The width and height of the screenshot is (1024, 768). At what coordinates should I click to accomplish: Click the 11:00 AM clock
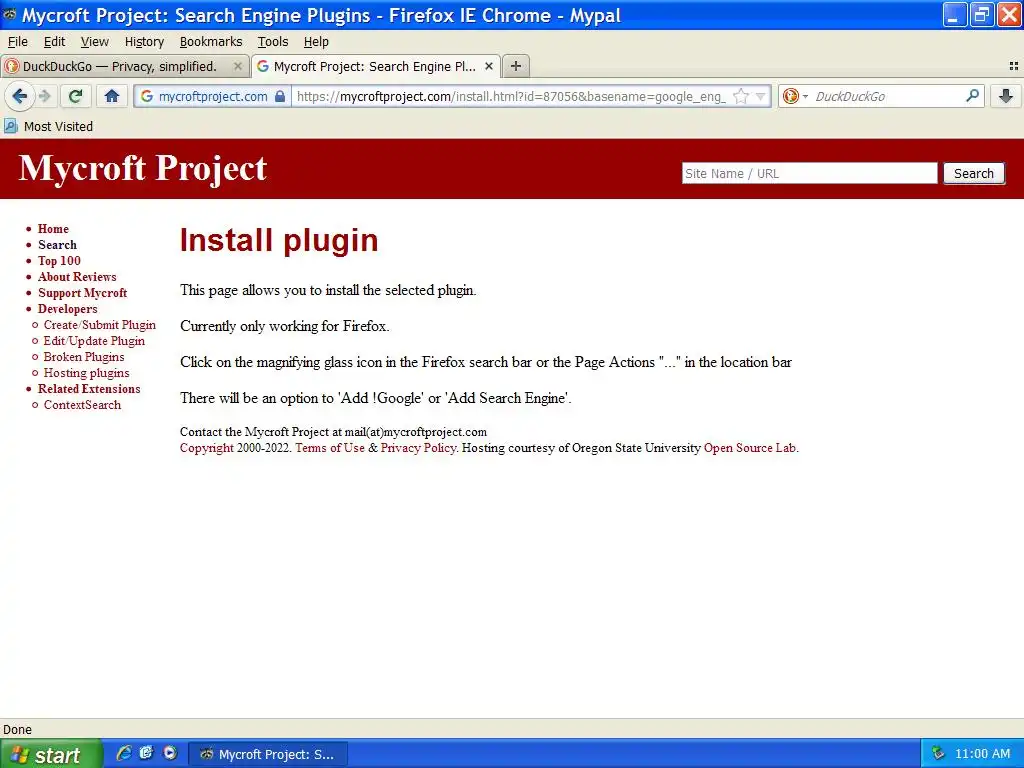coord(982,754)
